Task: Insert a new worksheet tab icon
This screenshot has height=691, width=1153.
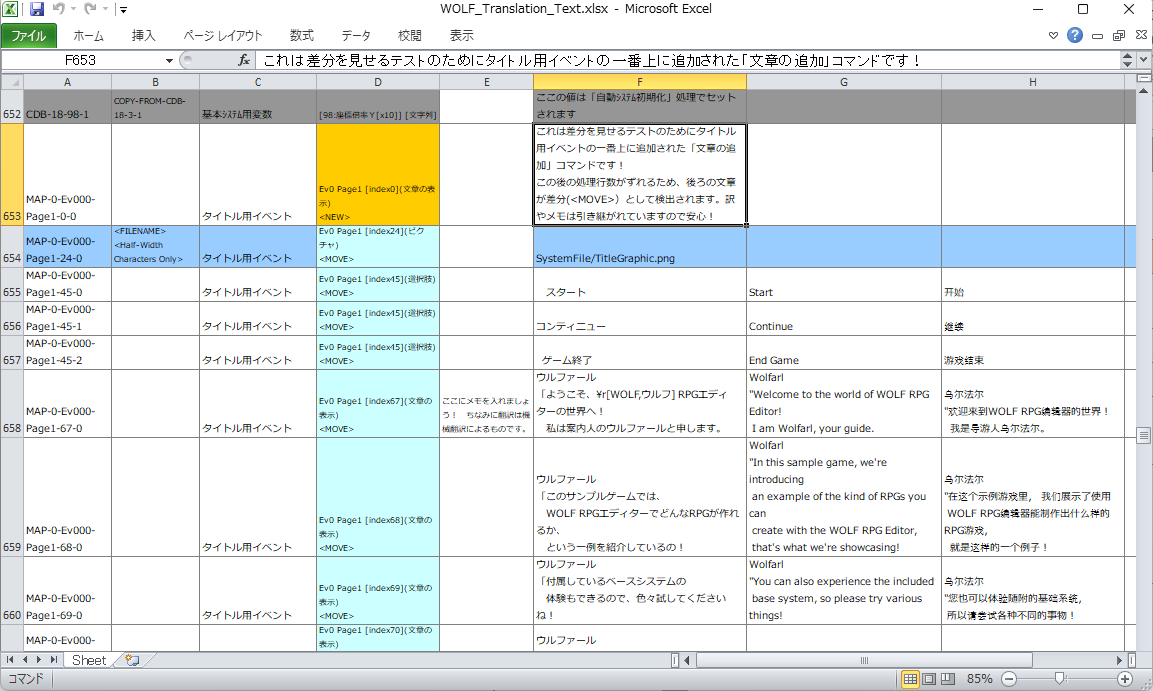Action: tap(132, 660)
